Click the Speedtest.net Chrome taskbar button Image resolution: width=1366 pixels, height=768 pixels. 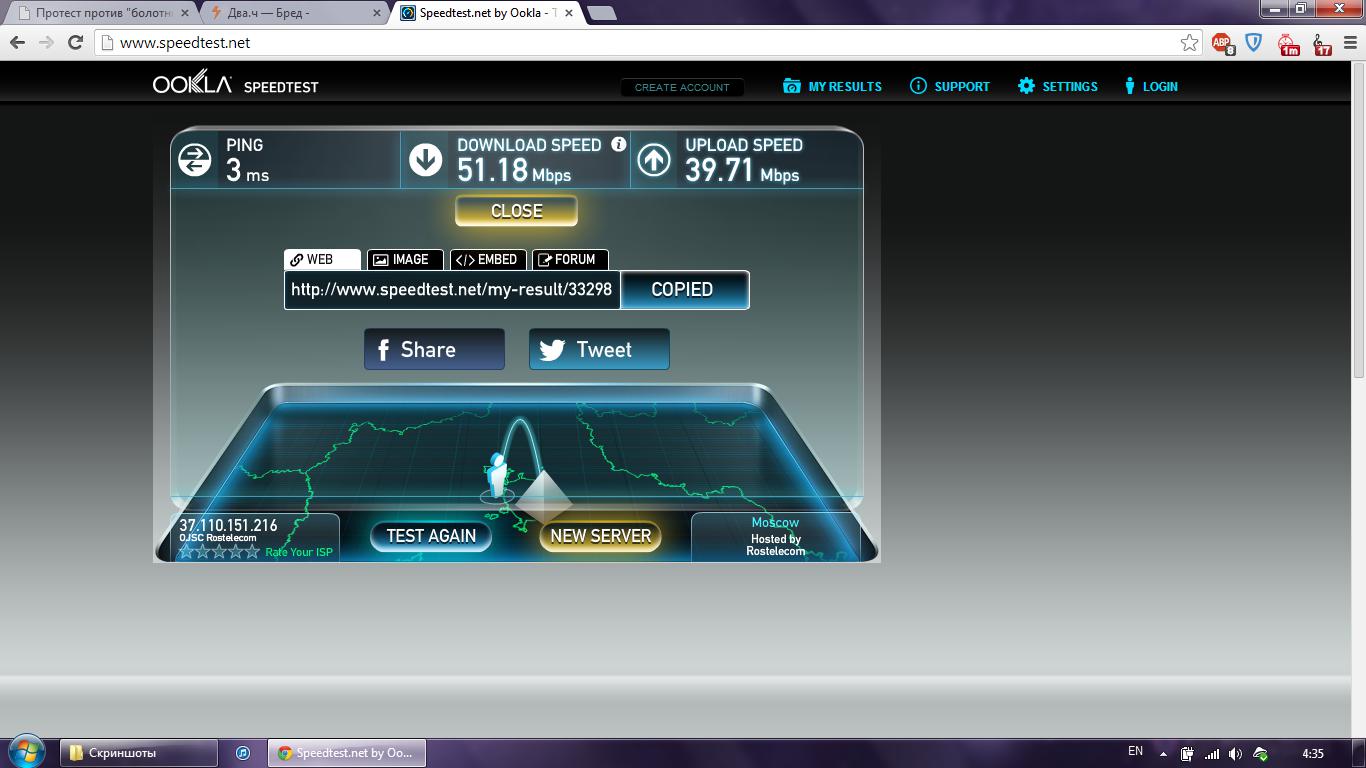(x=346, y=753)
